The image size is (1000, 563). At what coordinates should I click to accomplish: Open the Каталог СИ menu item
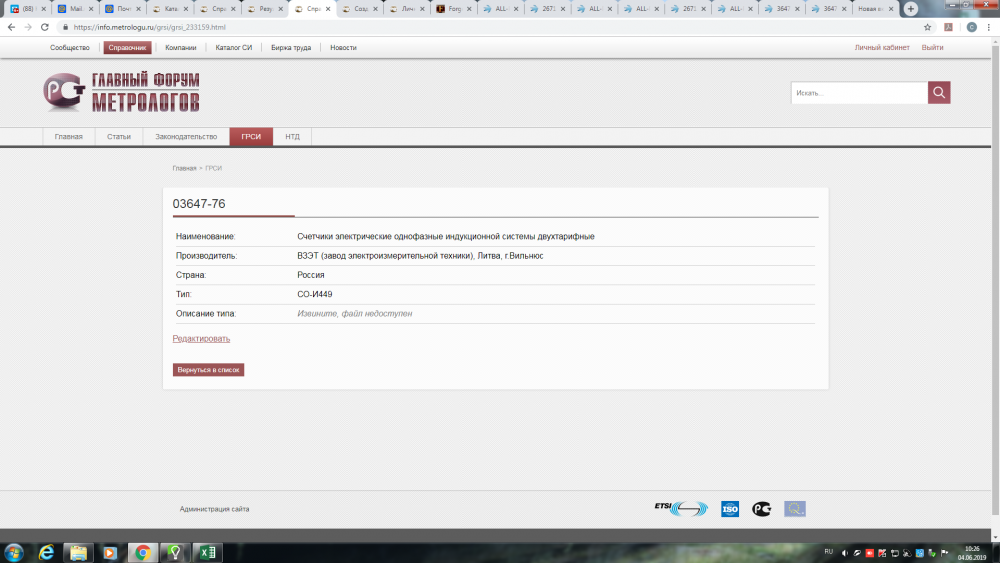[x=233, y=48]
